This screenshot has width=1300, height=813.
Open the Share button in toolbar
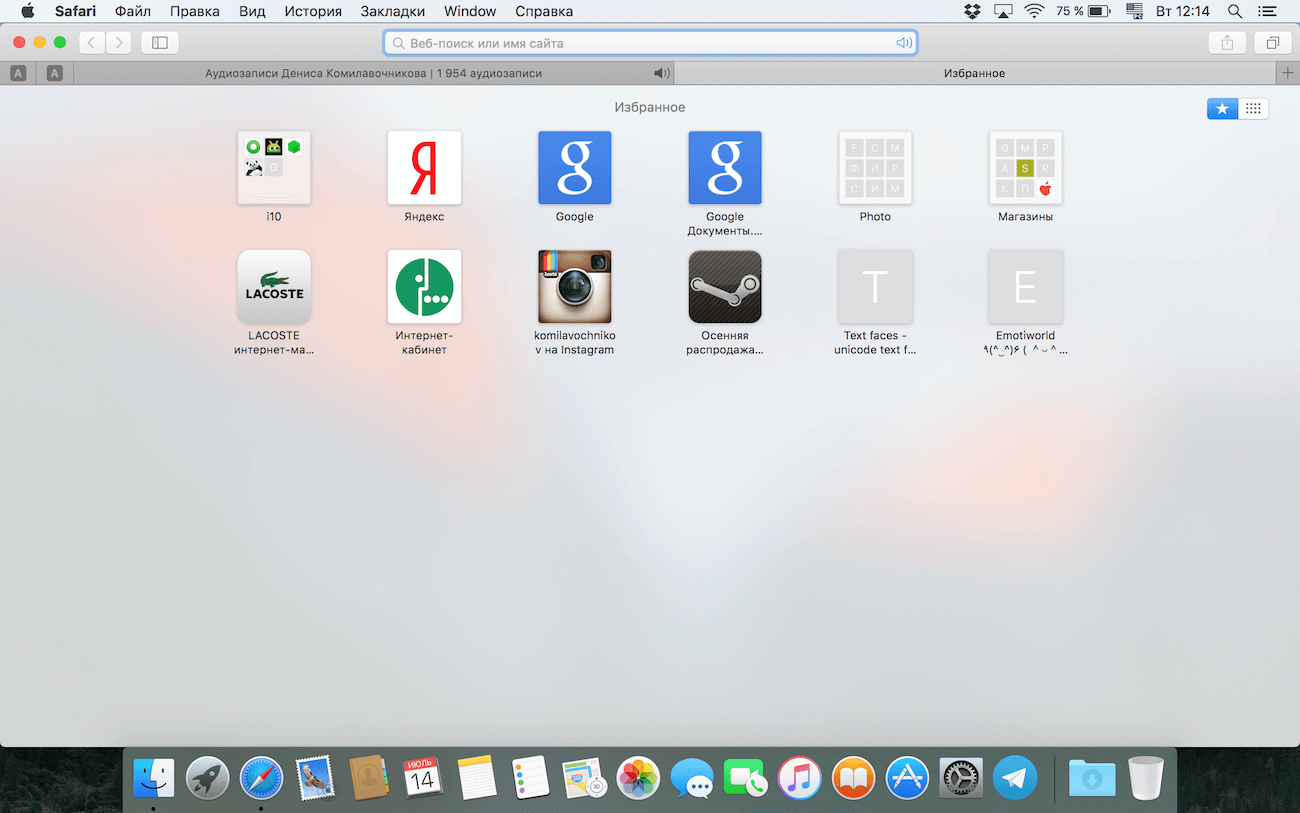[1227, 43]
